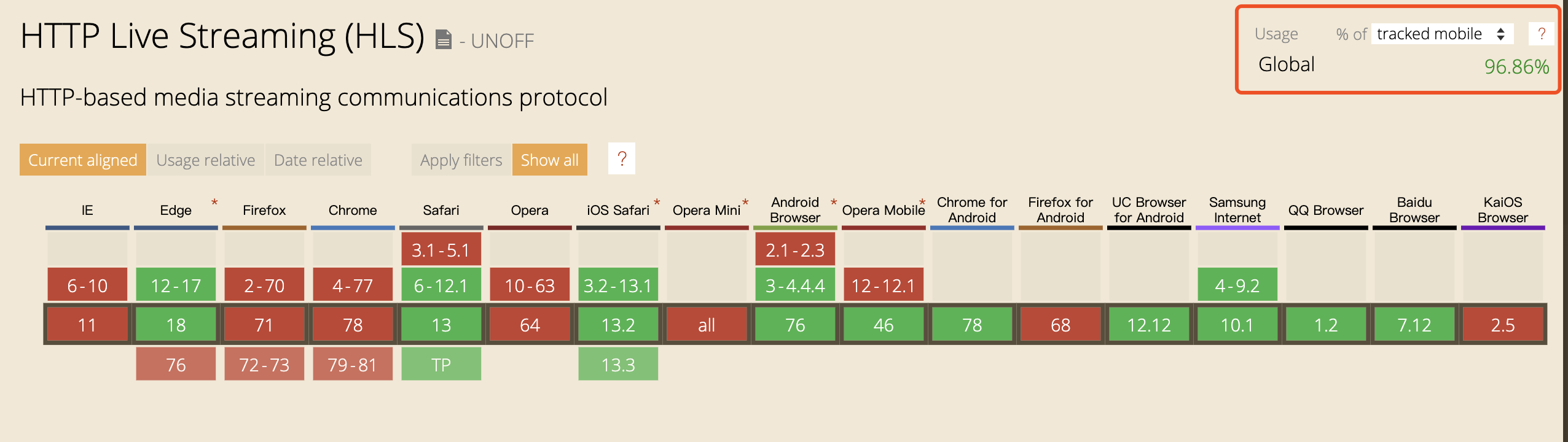Click the asterisk note beside Opera Mini

(745, 202)
